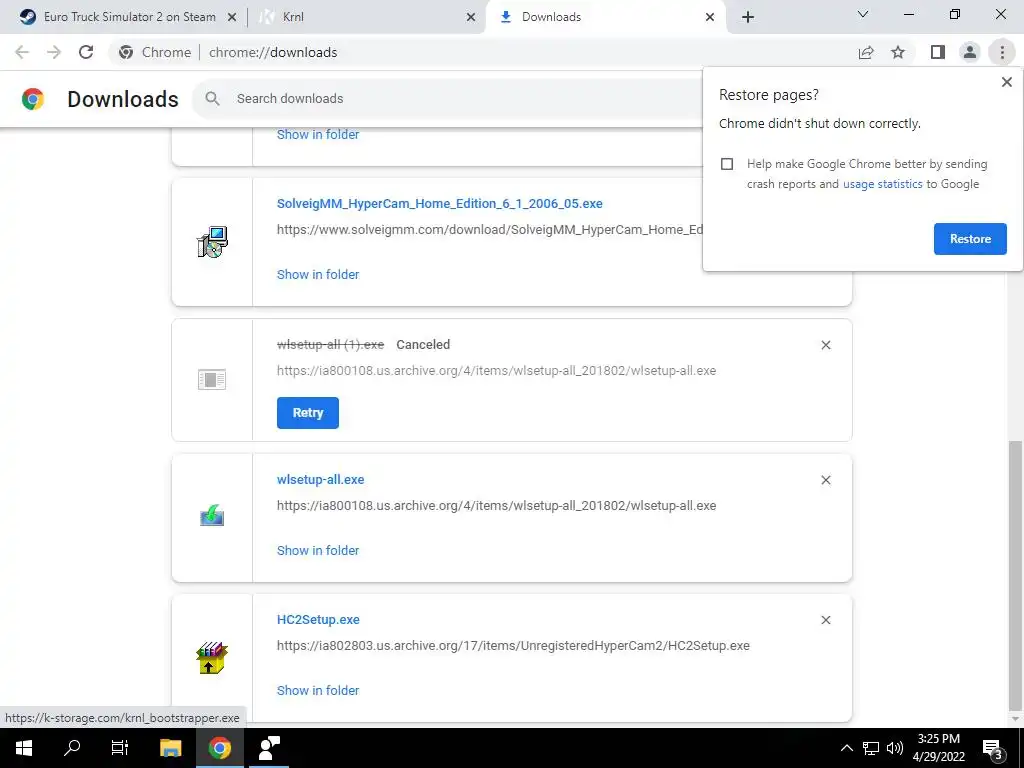
Task: Open SolveigMM_HyperCam_Home_Edition_6_1_2006_05.exe file link
Action: (440, 204)
